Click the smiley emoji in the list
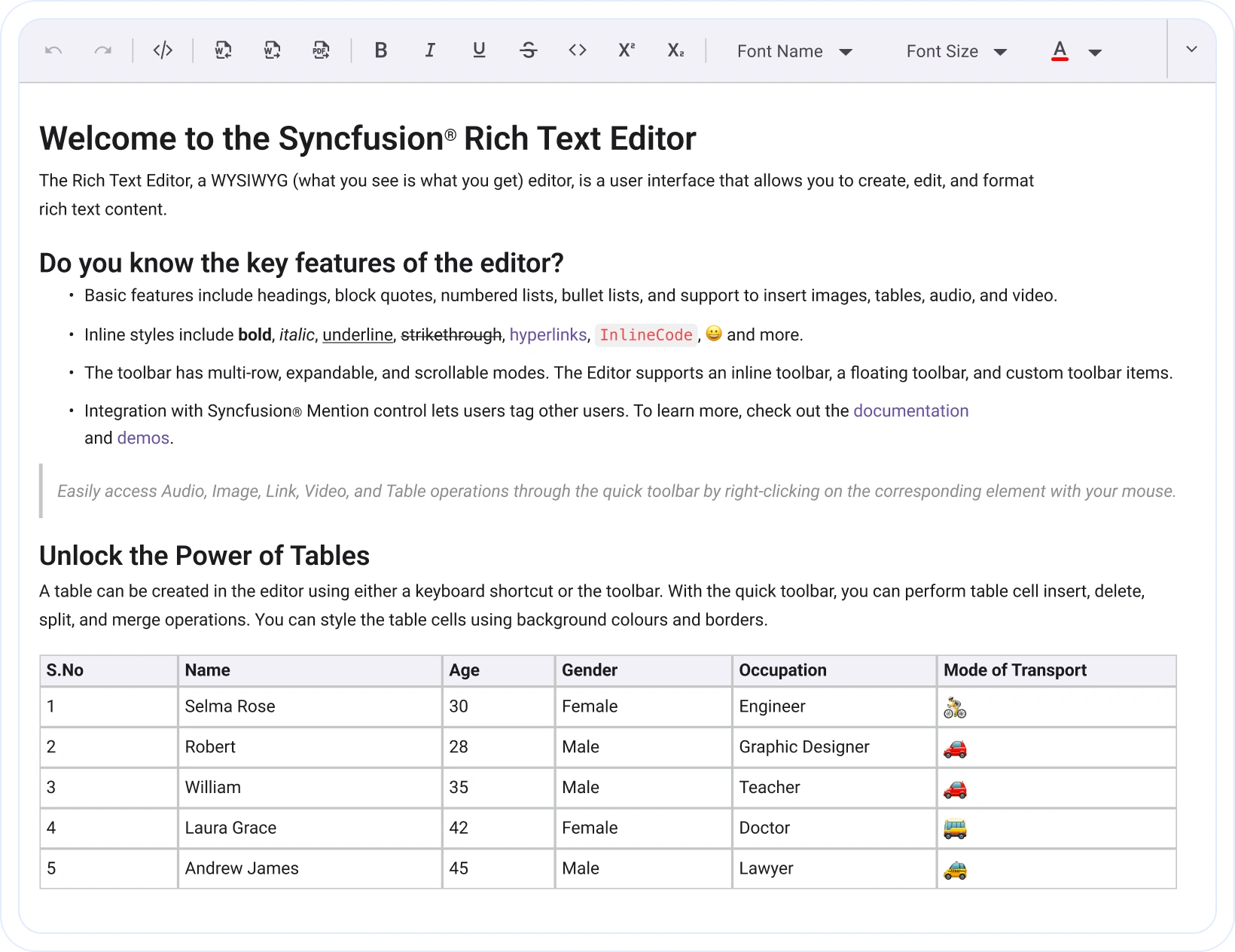 coord(714,334)
